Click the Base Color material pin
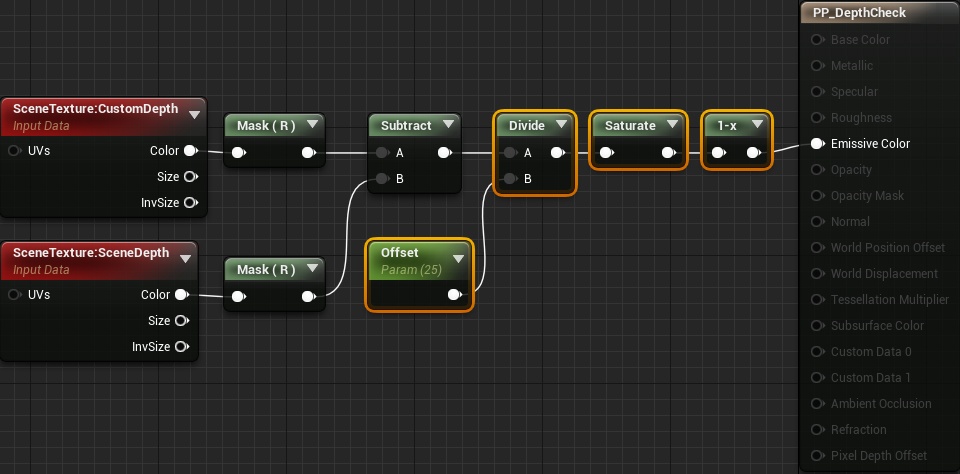Image resolution: width=960 pixels, height=474 pixels. pyautogui.click(x=817, y=40)
